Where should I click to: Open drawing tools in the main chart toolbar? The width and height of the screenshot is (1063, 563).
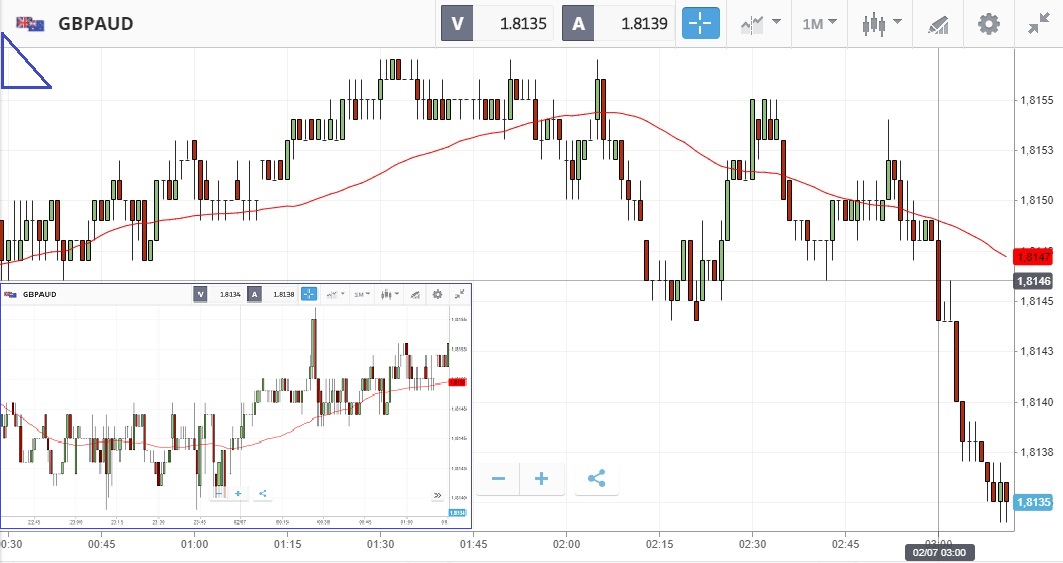click(937, 23)
